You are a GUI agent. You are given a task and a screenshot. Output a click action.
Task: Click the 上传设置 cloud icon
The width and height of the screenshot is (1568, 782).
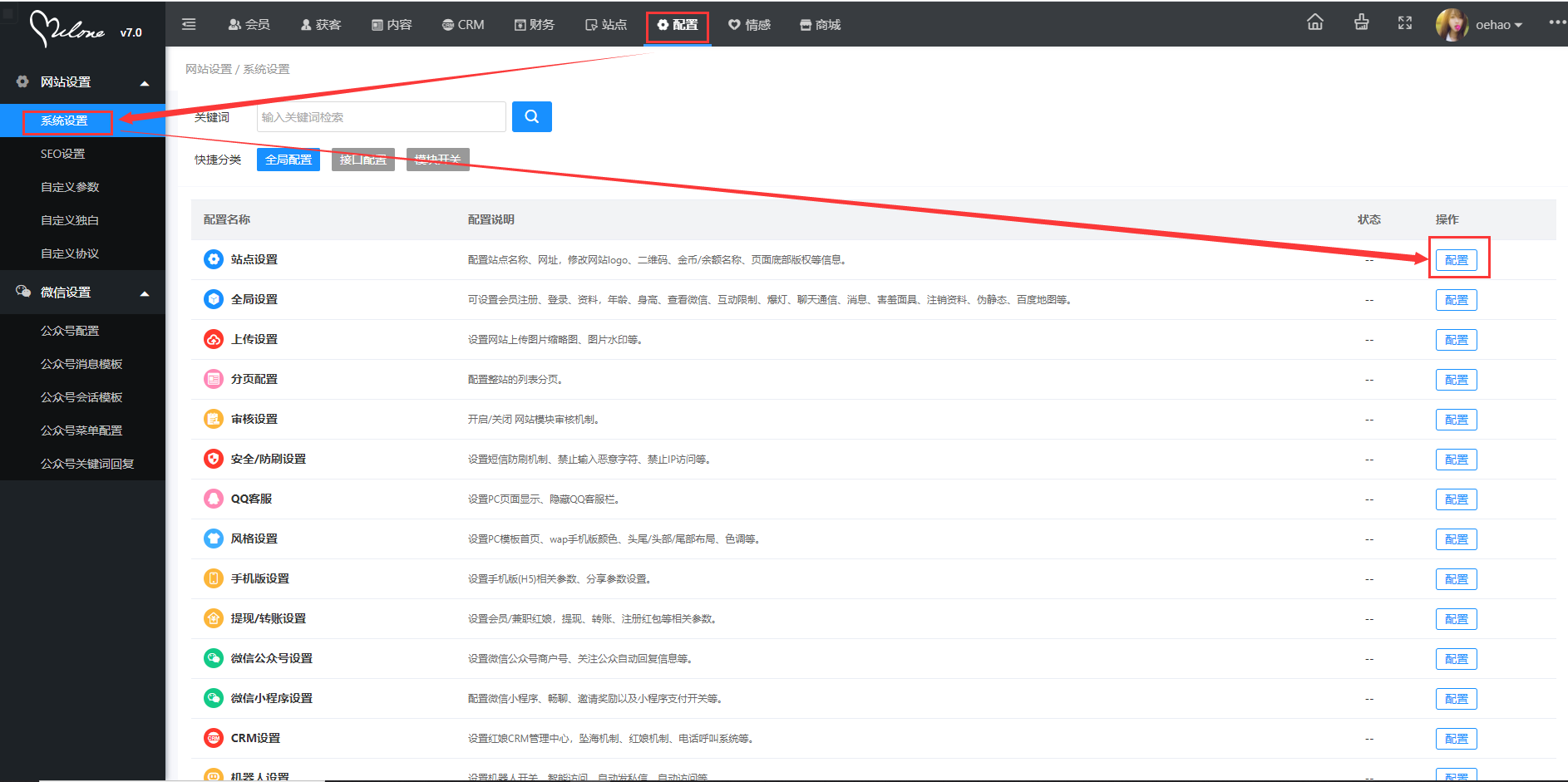pos(214,339)
